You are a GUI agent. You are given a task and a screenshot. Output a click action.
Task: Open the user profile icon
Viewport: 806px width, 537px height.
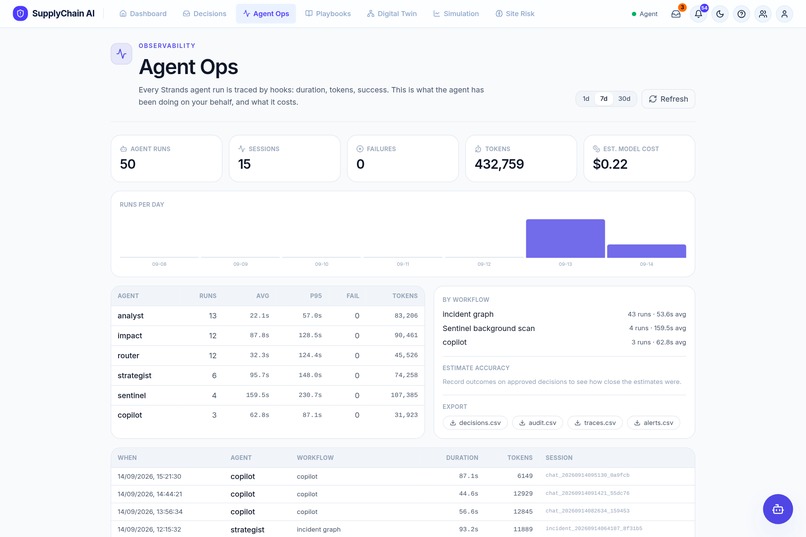(784, 14)
